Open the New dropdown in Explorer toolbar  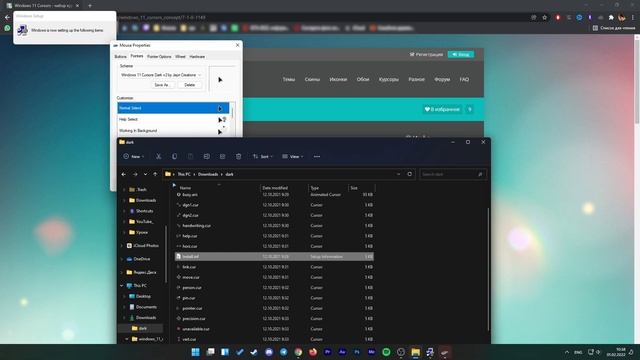pyautogui.click(x=134, y=156)
